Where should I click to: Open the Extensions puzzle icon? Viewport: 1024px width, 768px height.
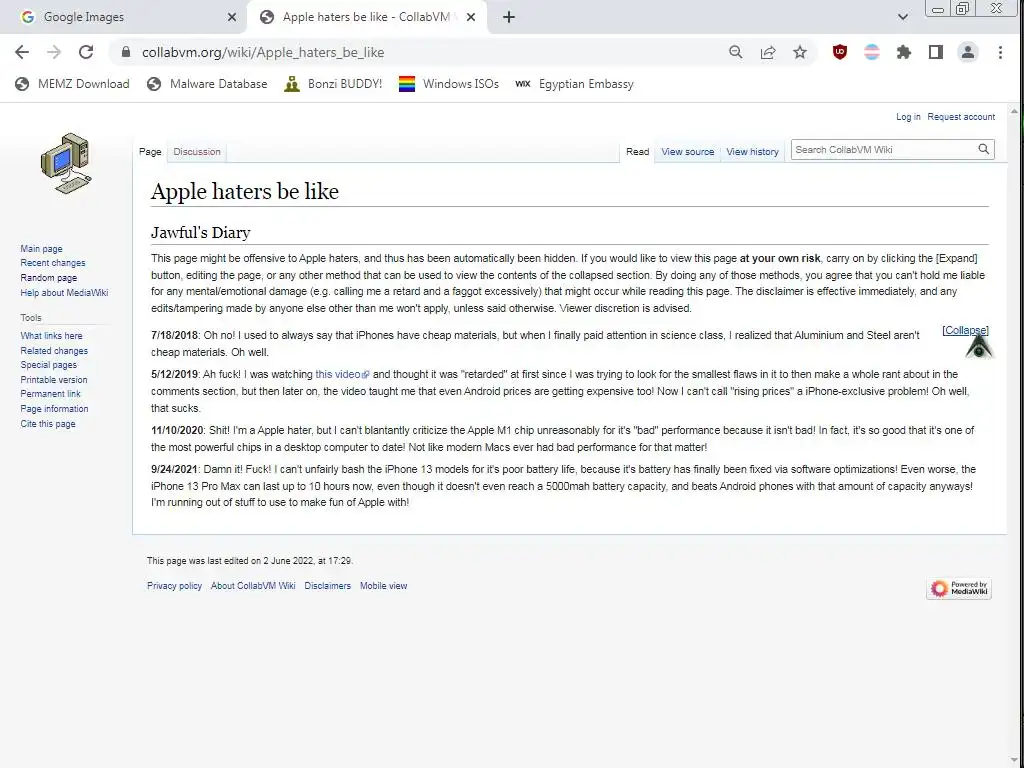[904, 52]
